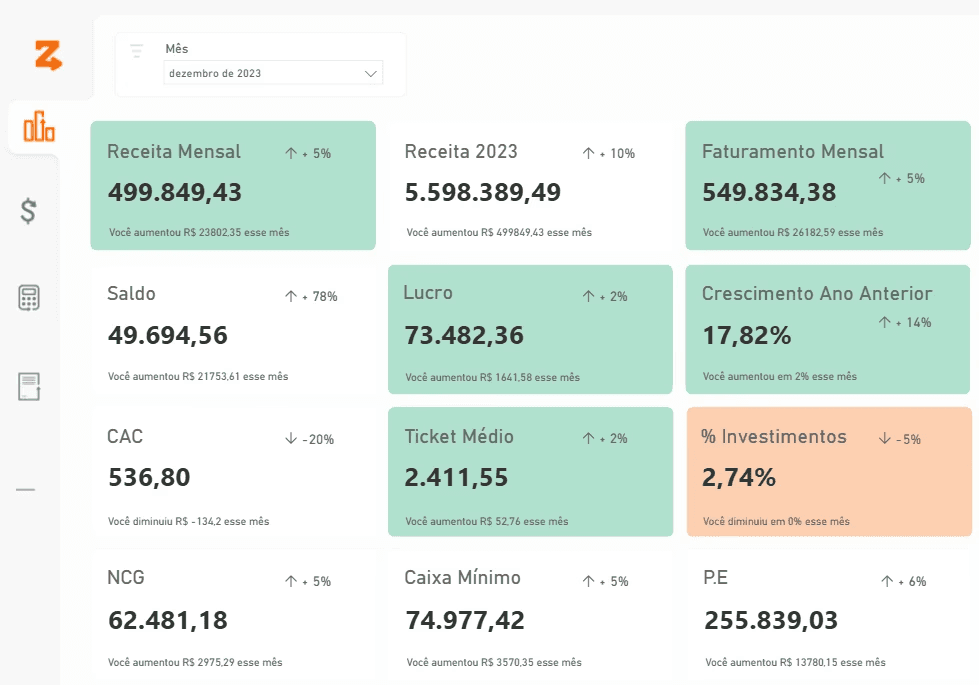Click the +78% change on Saldo

[x=320, y=297]
